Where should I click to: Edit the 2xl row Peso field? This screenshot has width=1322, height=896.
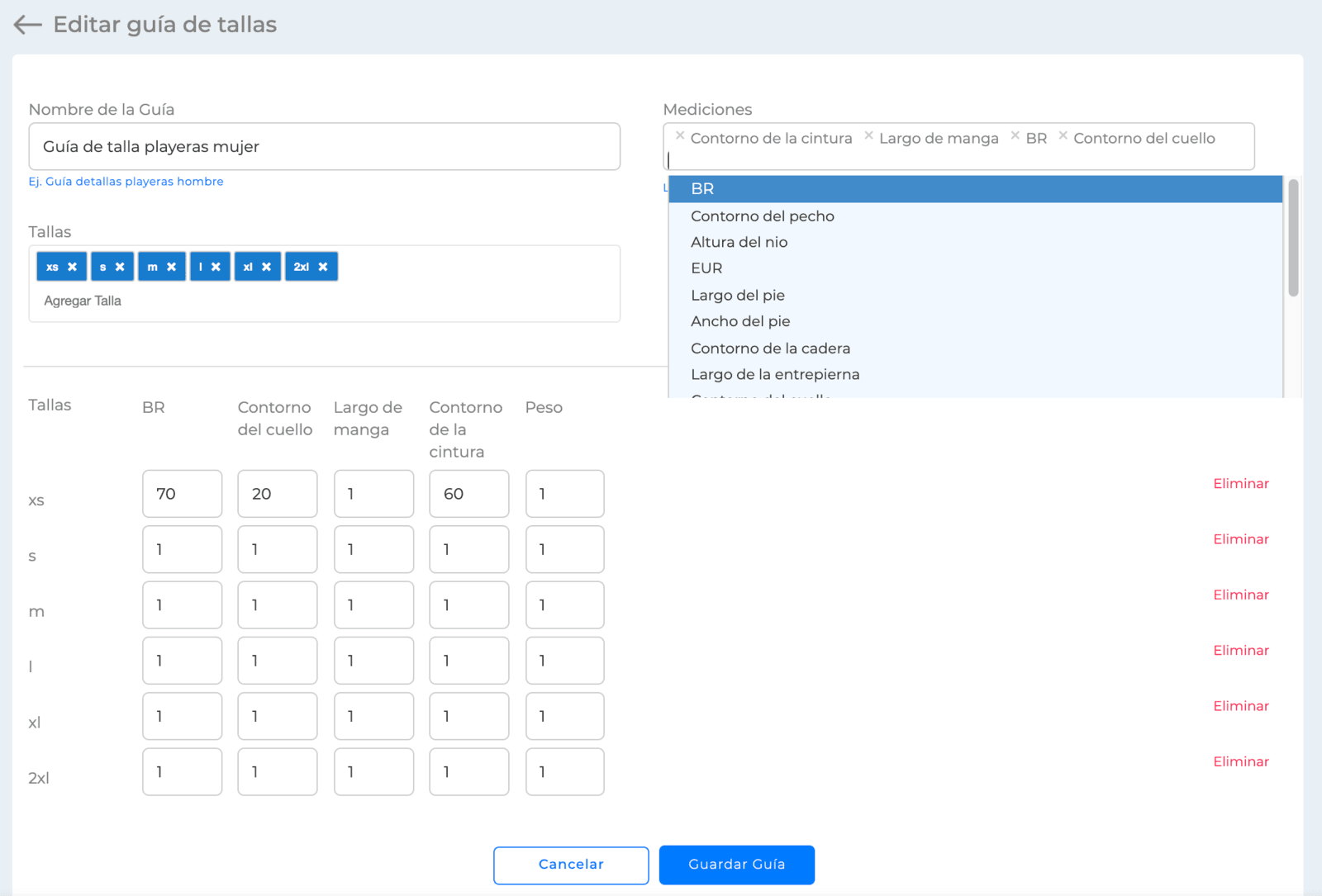565,771
